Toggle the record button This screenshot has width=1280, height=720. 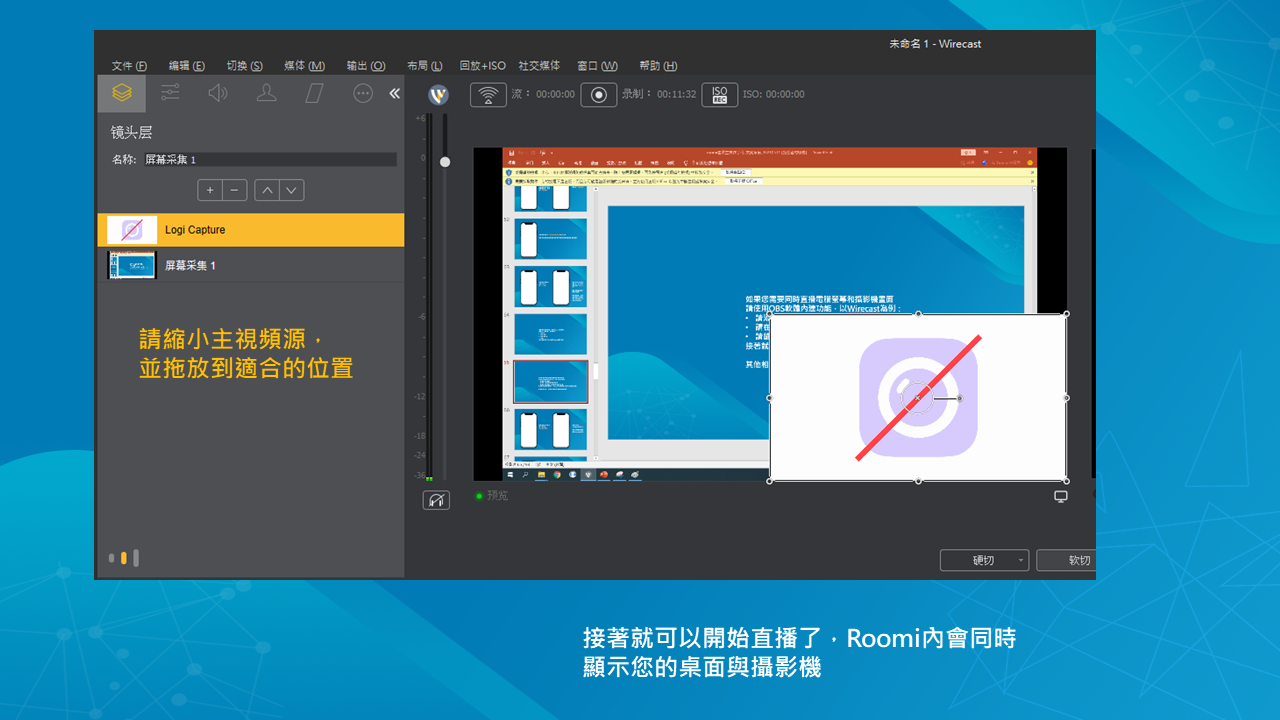[x=599, y=94]
